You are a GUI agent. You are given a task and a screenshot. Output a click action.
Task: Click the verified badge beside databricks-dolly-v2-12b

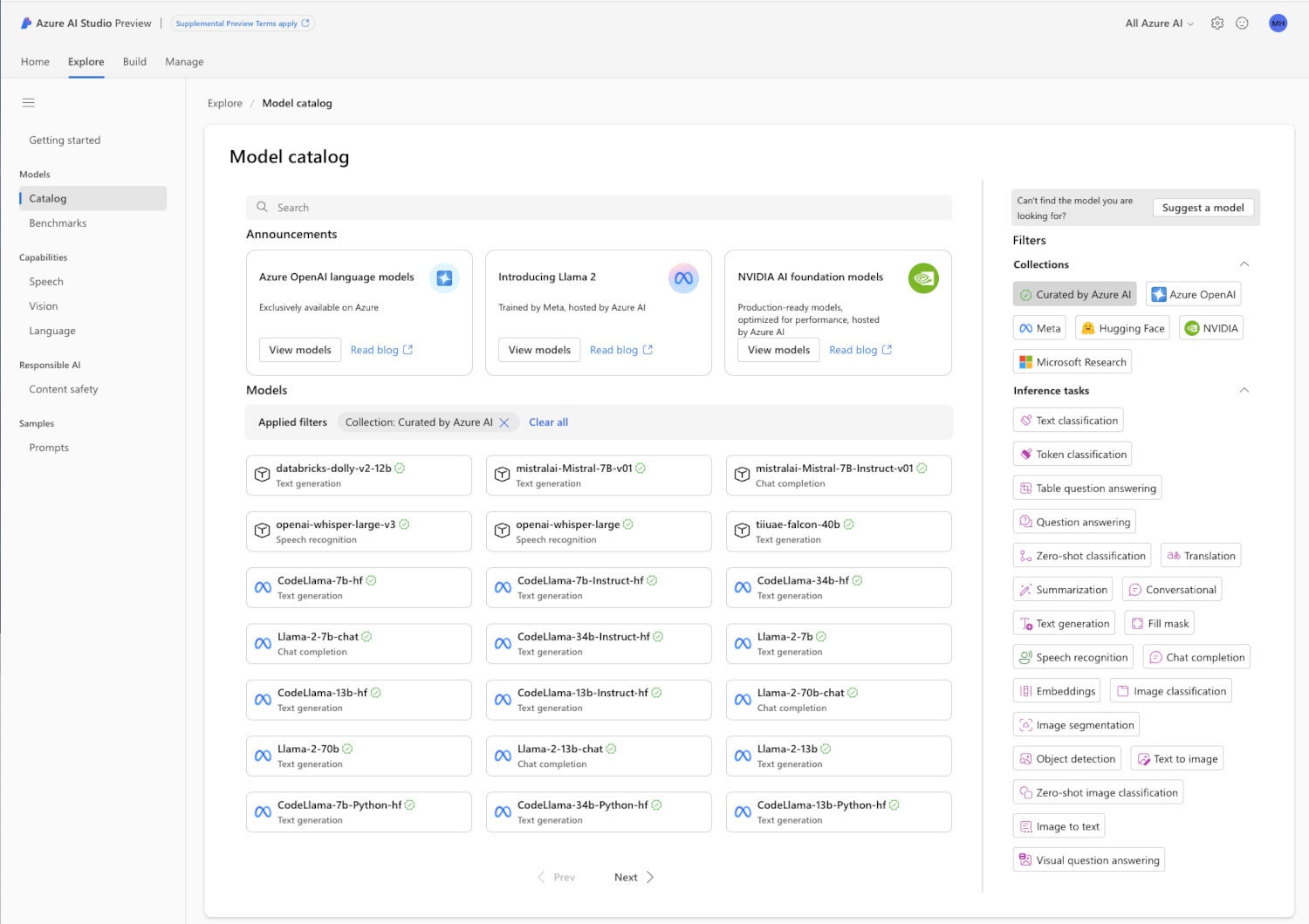(400, 469)
